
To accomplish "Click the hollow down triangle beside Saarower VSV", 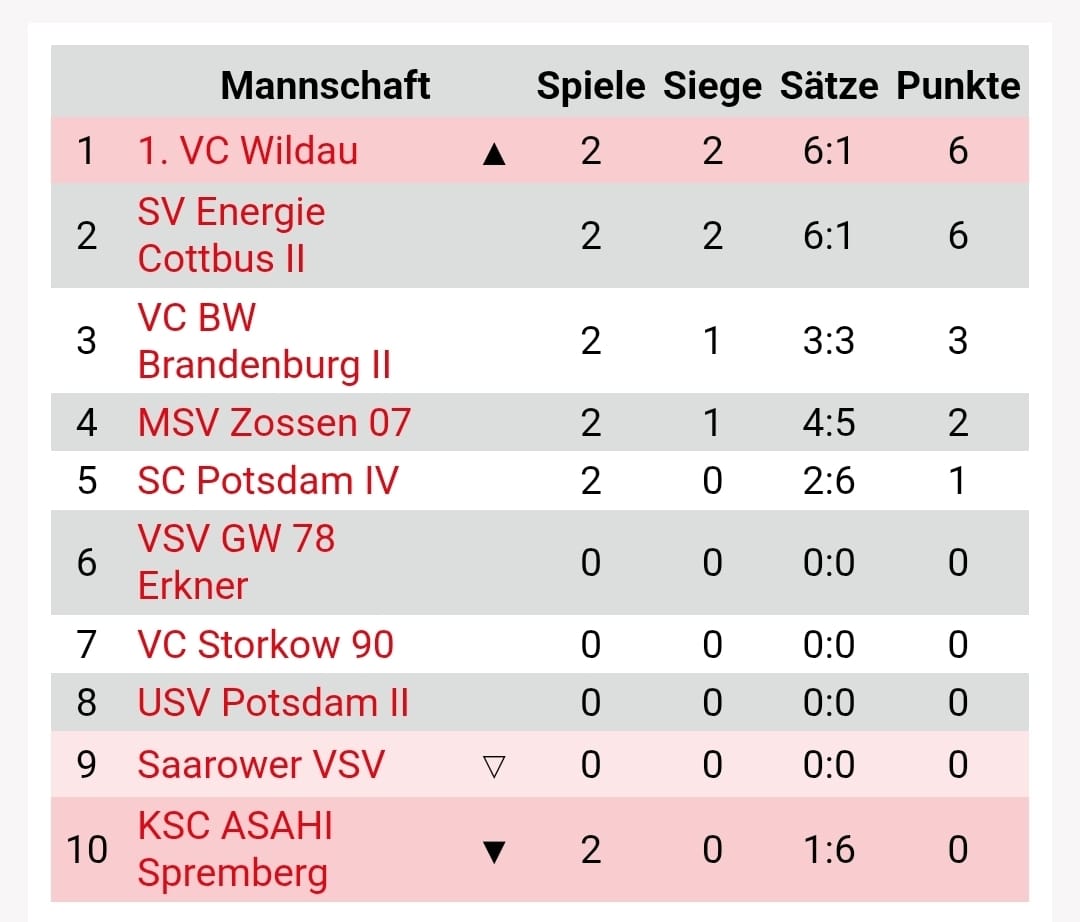I will 494,766.
